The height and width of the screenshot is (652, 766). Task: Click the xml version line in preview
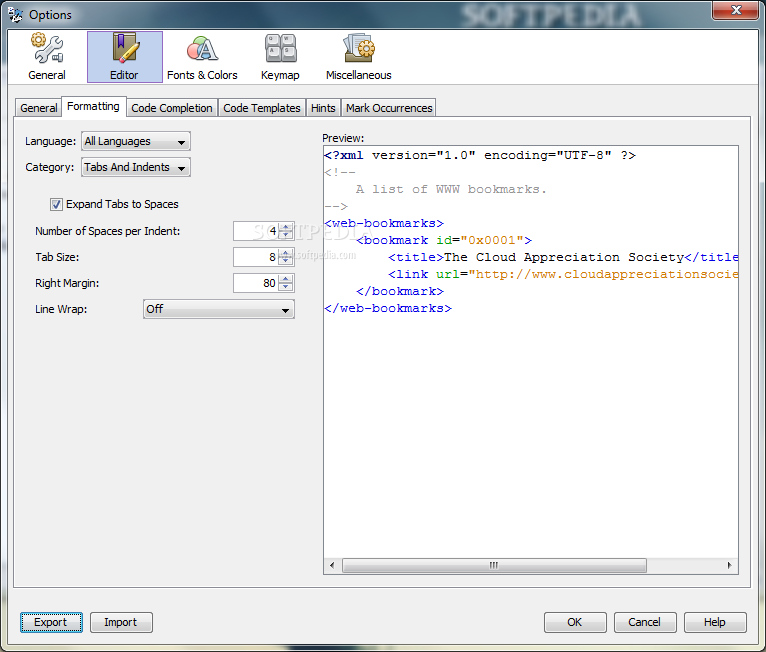pyautogui.click(x=480, y=155)
